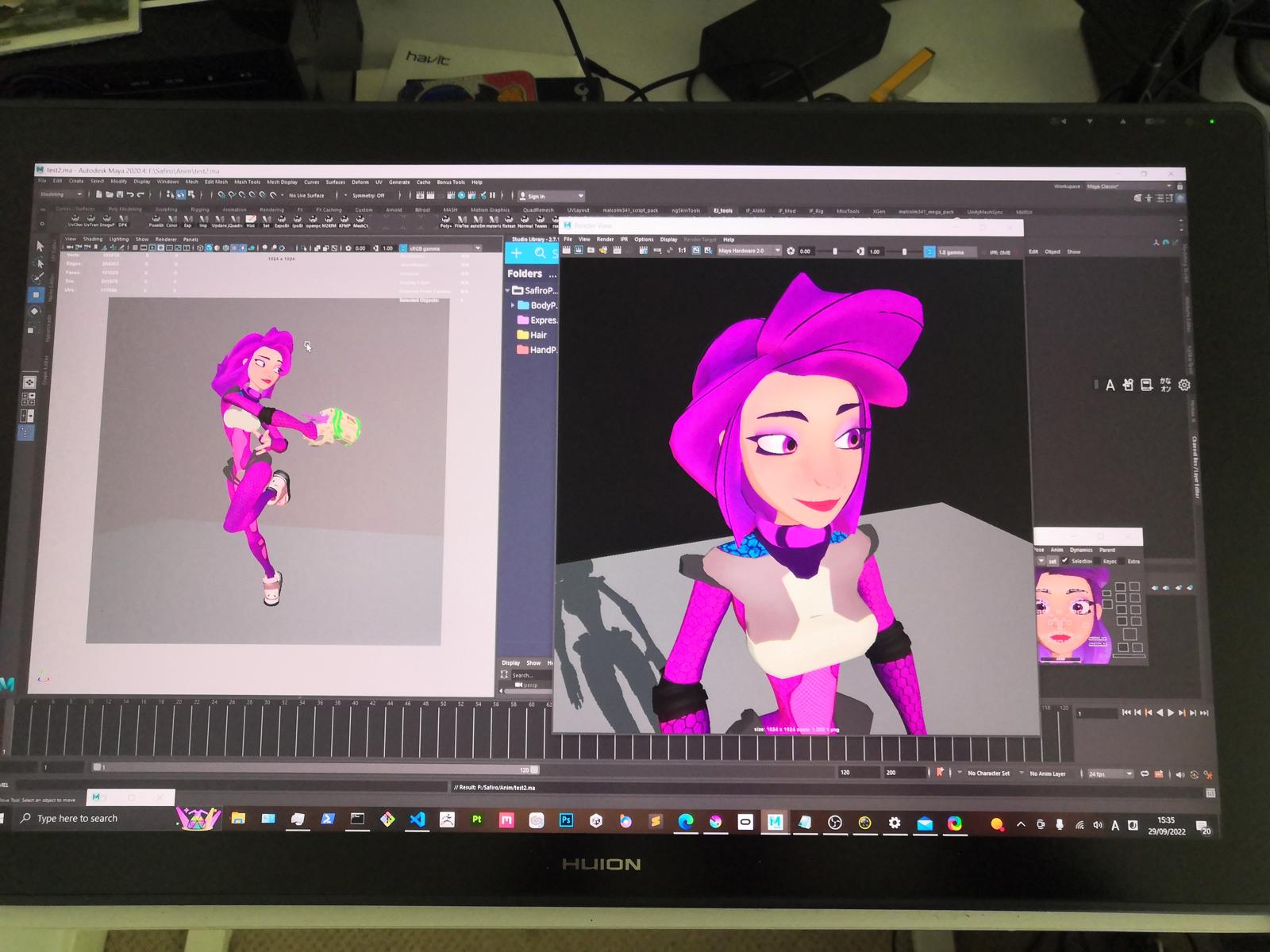Open Channel Box Show menu

1073,251
